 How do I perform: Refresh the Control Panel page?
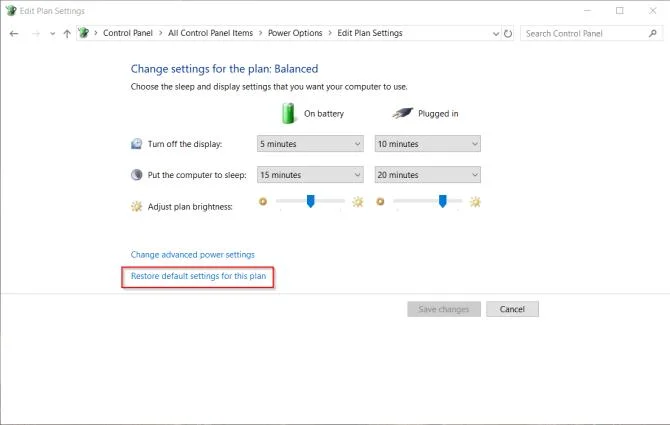pos(508,33)
